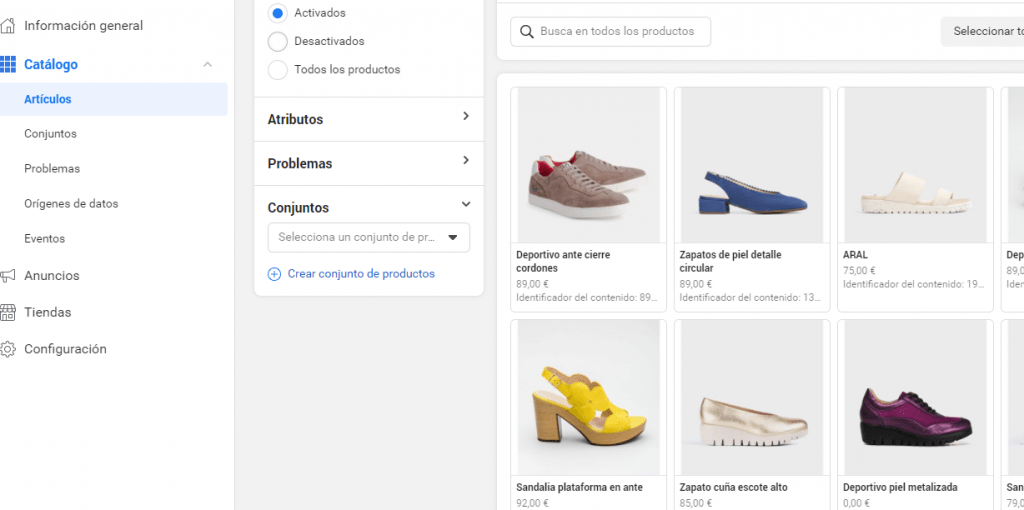Screen dimensions: 1024x510
Task: Select the Activados radio button
Action: point(278,12)
